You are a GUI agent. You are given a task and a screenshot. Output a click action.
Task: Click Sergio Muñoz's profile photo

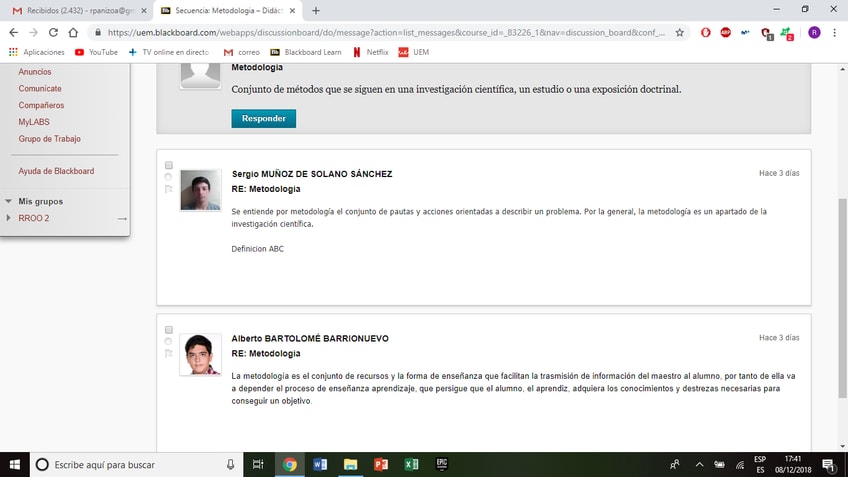(201, 190)
